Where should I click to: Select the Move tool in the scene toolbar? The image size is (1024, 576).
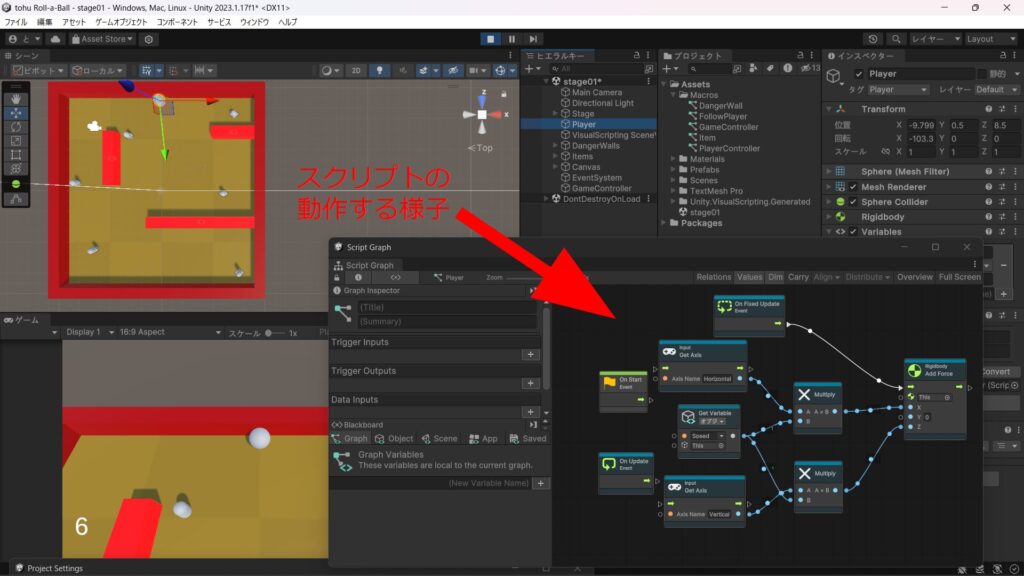point(16,113)
